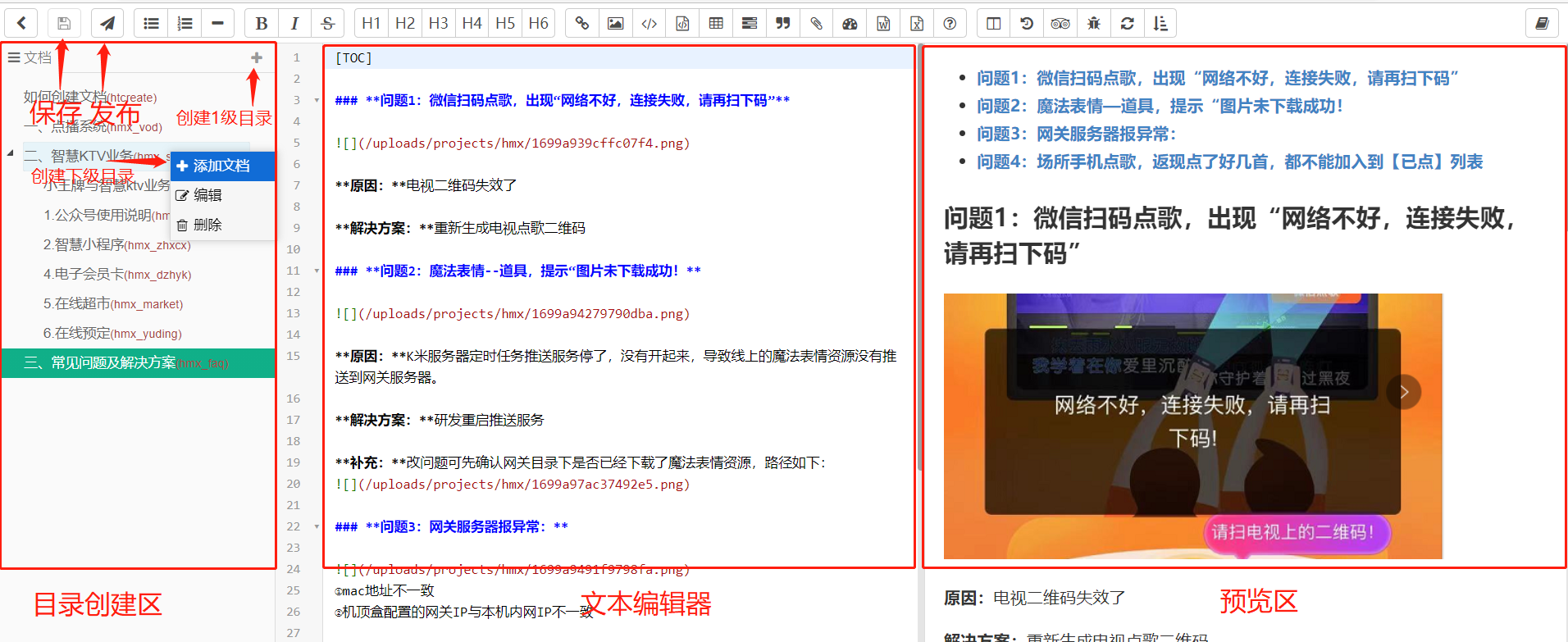Image resolution: width=1568 pixels, height=642 pixels.
Task: Click editor text **解决方案：**研发重启推送服务
Action: click(x=440, y=420)
